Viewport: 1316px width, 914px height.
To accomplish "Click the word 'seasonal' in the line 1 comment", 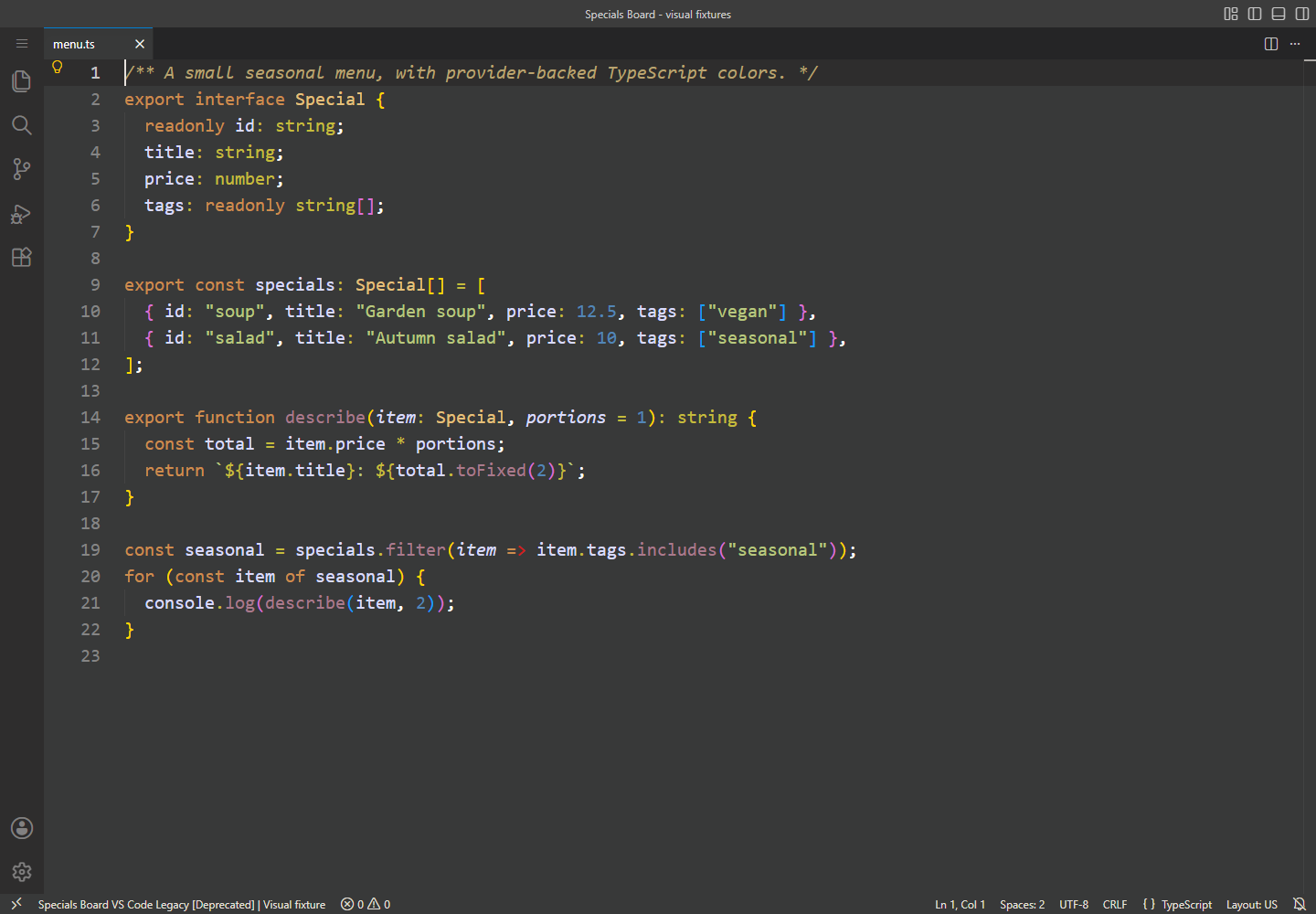I will pyautogui.click(x=285, y=73).
